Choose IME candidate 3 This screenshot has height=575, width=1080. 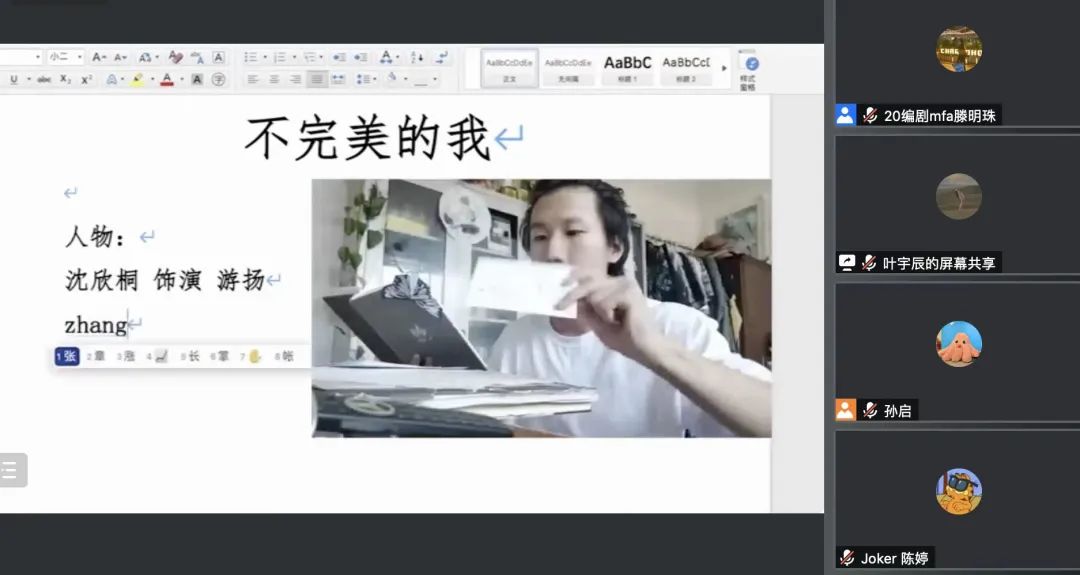[125, 356]
